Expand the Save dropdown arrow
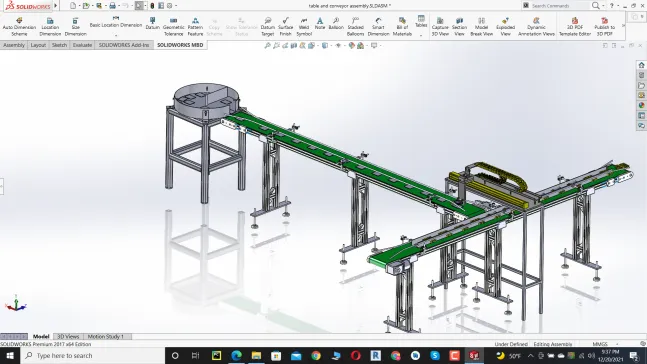647x364 pixels. (105, 6)
